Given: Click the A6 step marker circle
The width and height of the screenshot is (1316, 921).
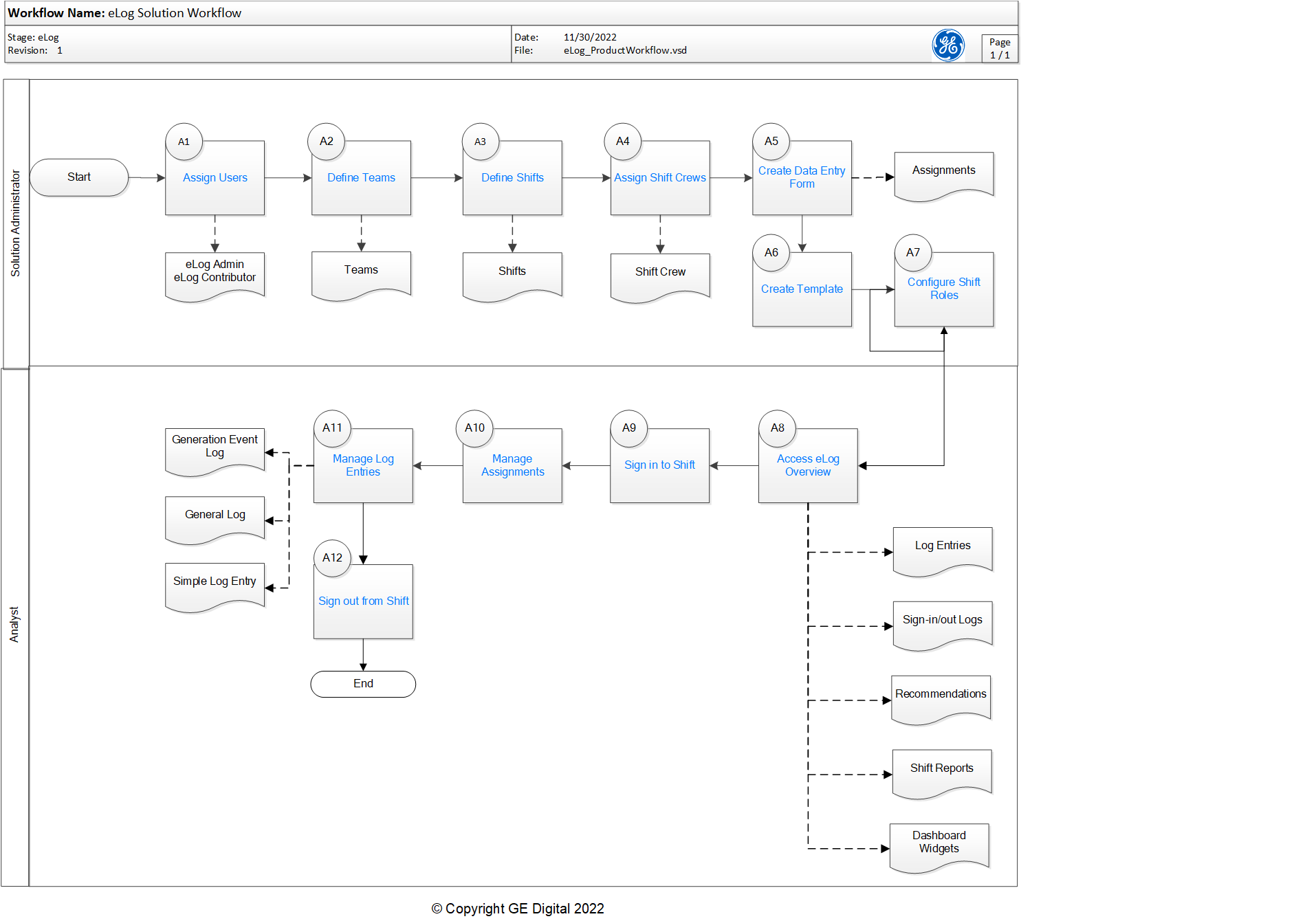Looking at the screenshot, I should tap(771, 253).
